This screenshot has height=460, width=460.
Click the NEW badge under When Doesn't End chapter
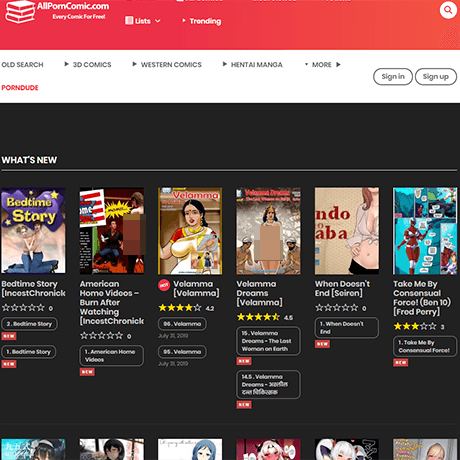pos(322,344)
